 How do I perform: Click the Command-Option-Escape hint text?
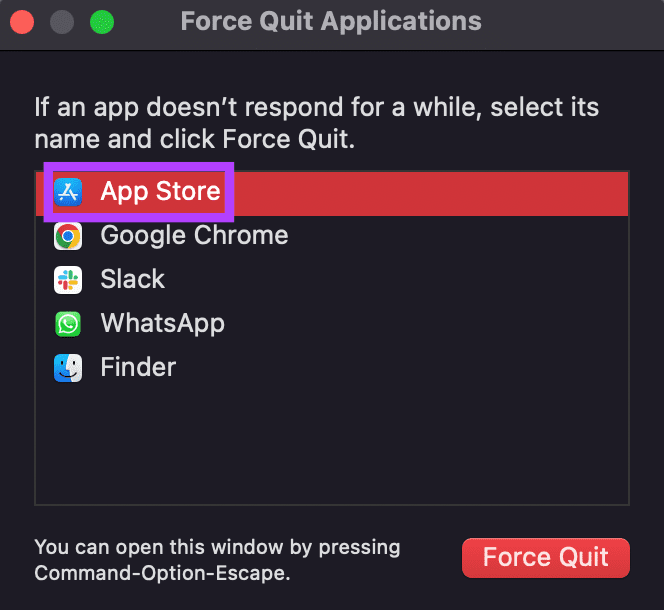[162, 573]
